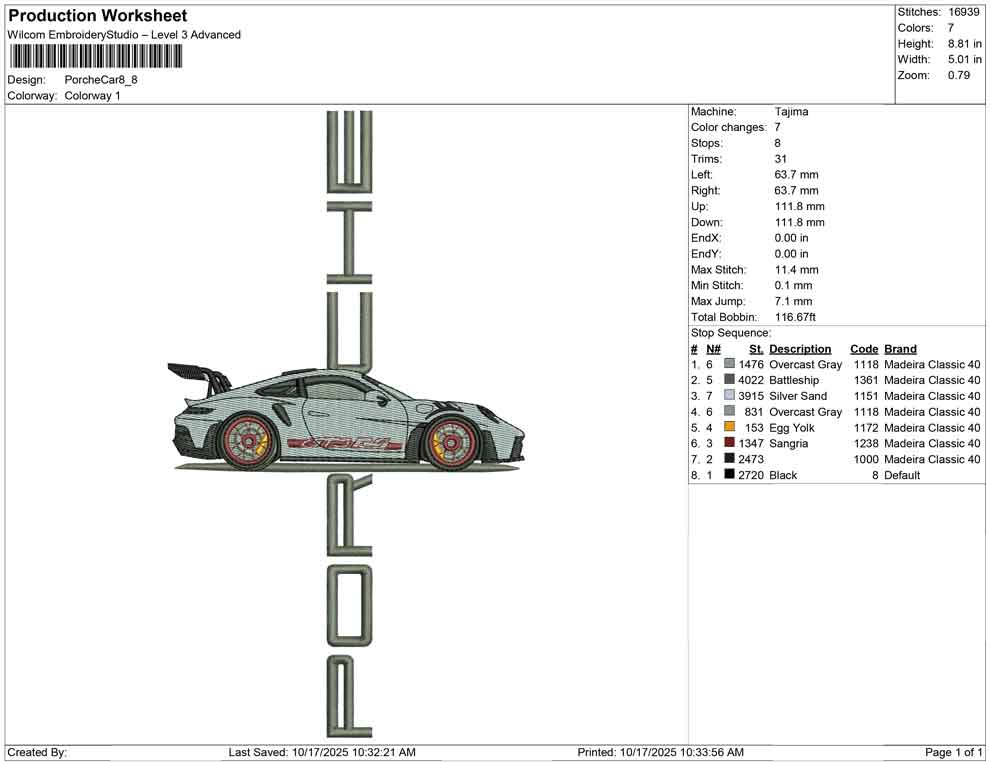Click the Battleship color swatch
The image size is (990, 762).
(x=729, y=380)
